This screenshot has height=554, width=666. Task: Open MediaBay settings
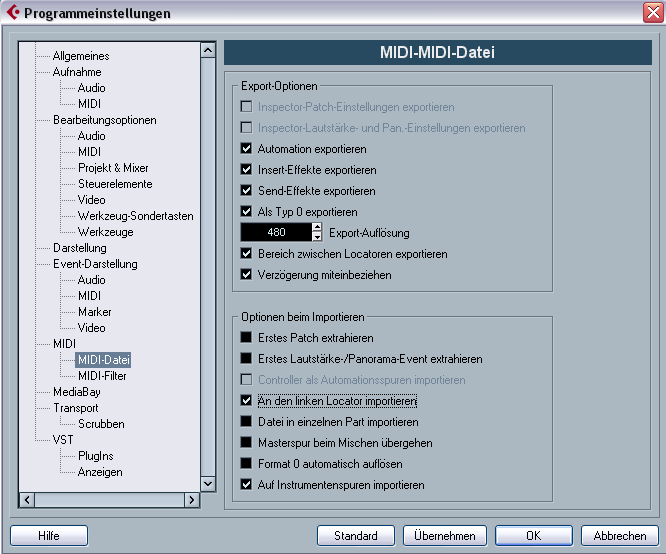(76, 392)
